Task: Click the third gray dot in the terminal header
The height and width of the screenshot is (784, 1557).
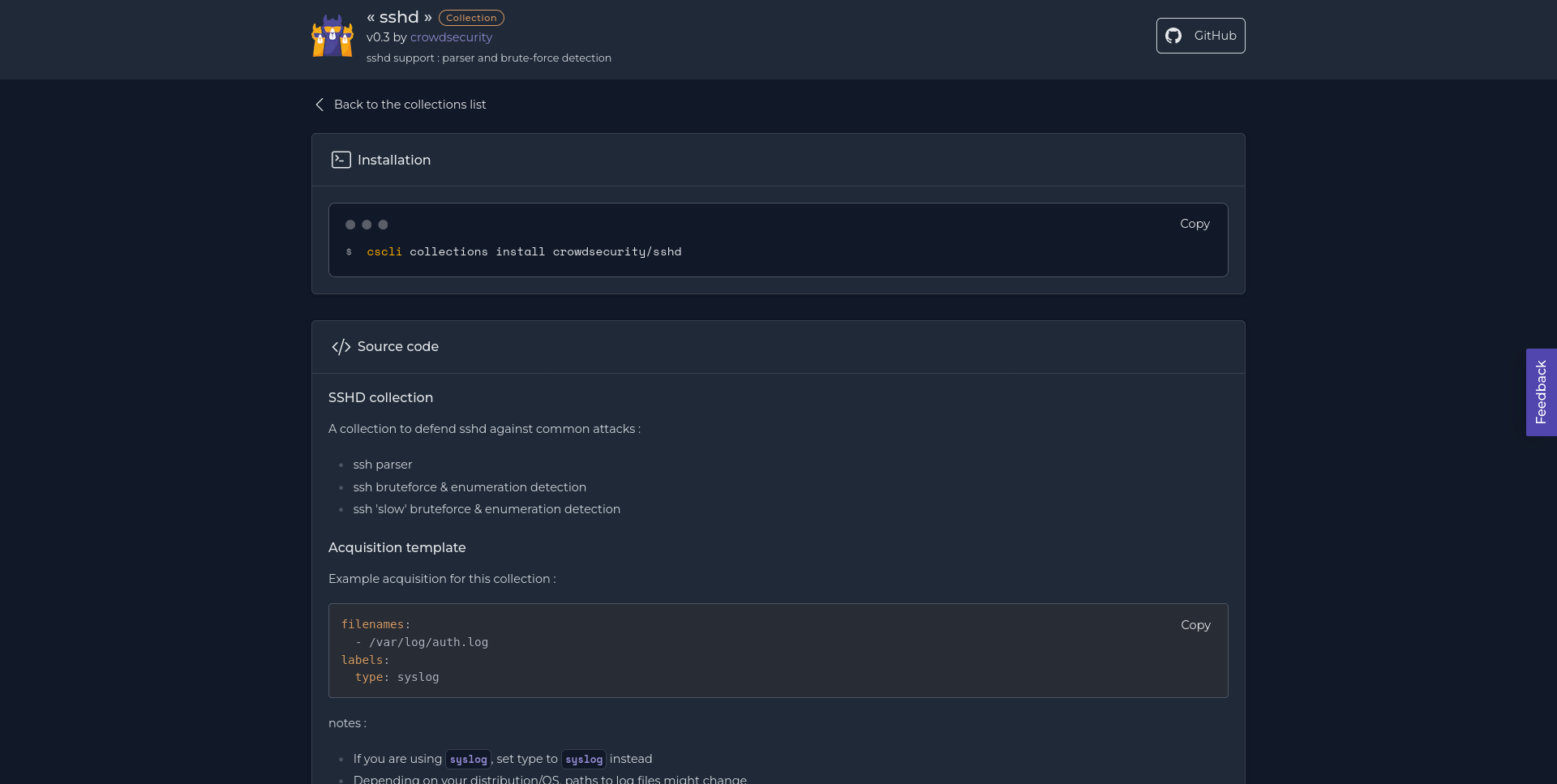Action: tap(382, 225)
